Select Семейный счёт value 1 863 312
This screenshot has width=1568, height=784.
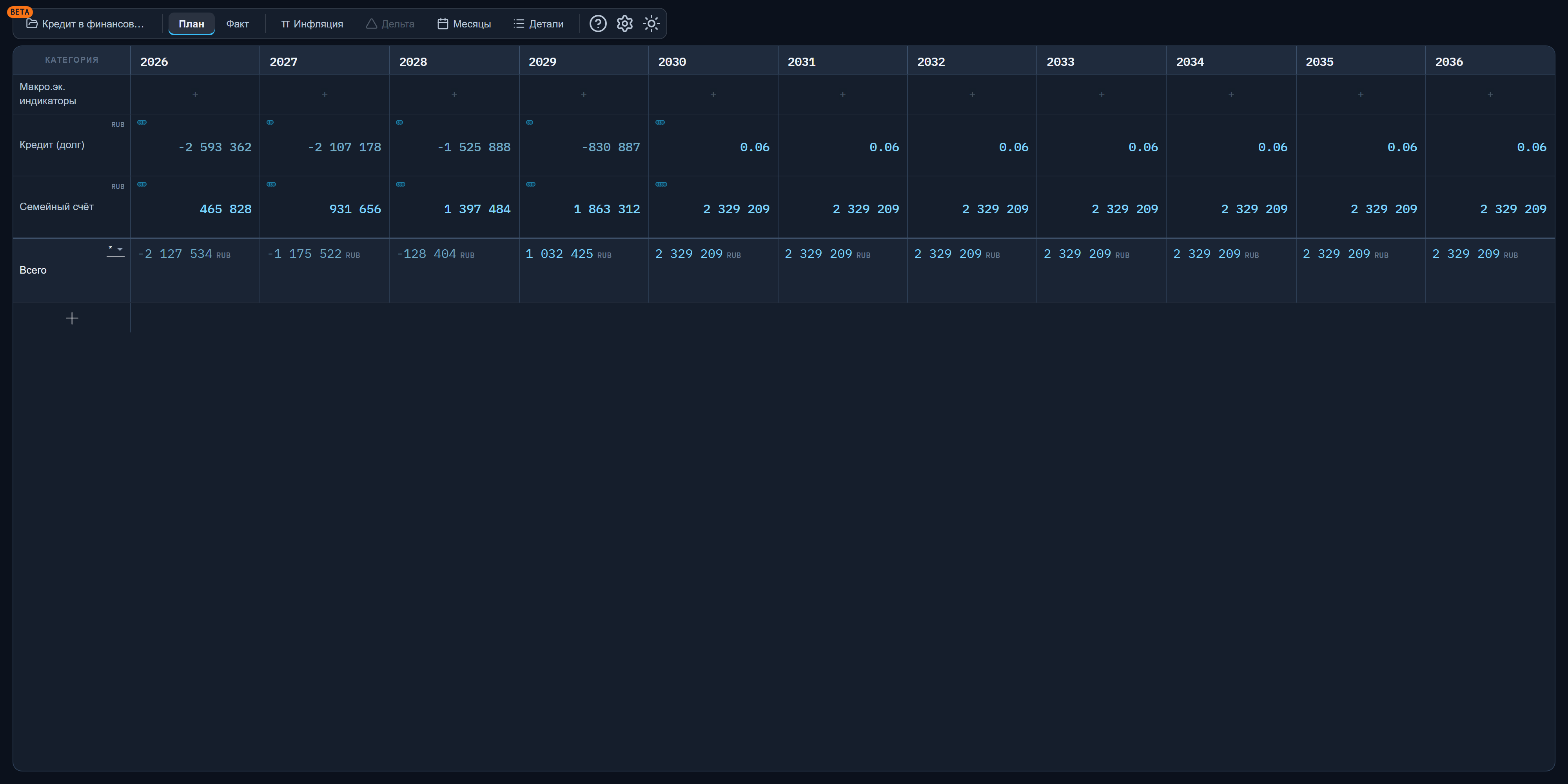tap(606, 209)
